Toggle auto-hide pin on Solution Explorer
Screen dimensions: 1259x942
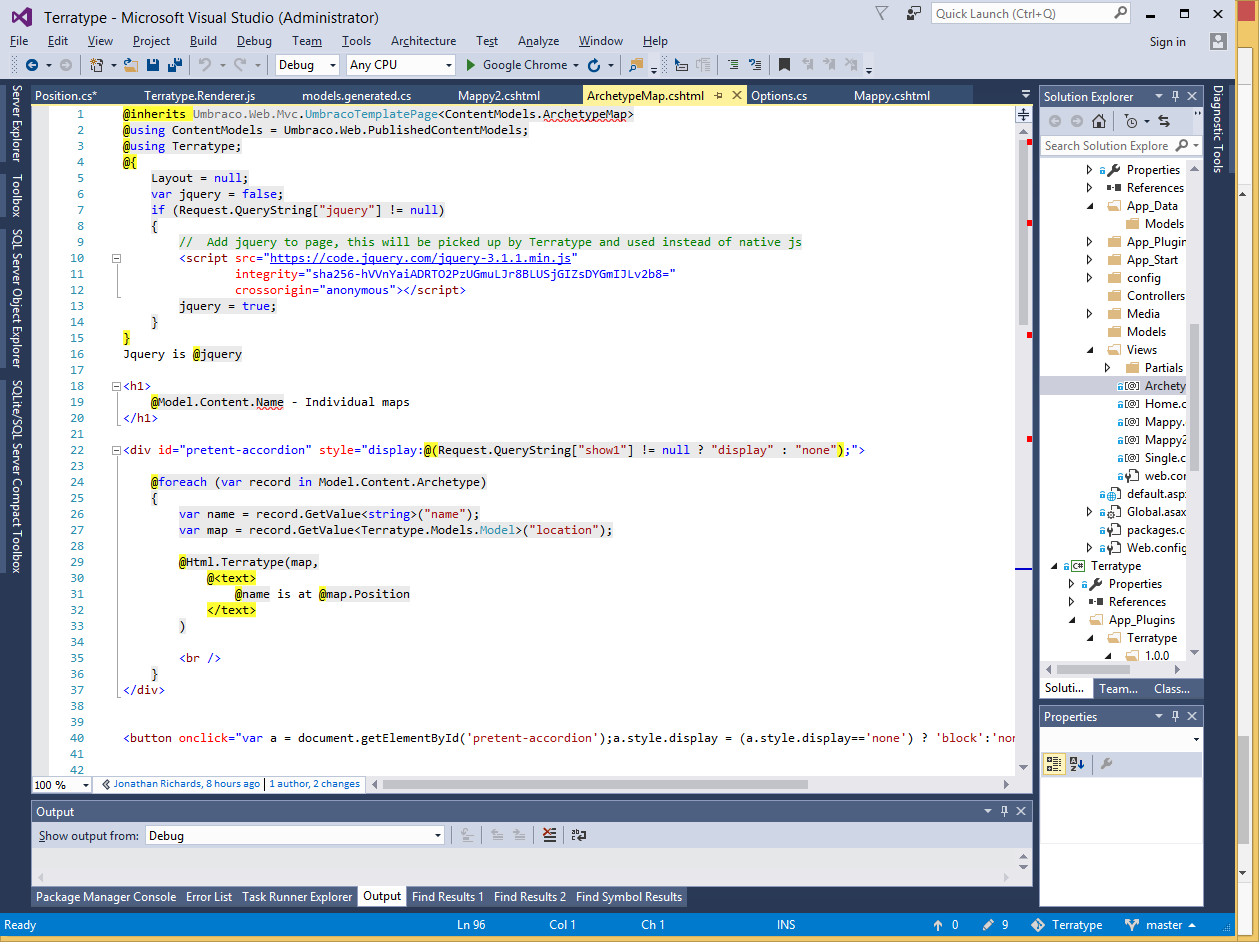tap(1176, 96)
